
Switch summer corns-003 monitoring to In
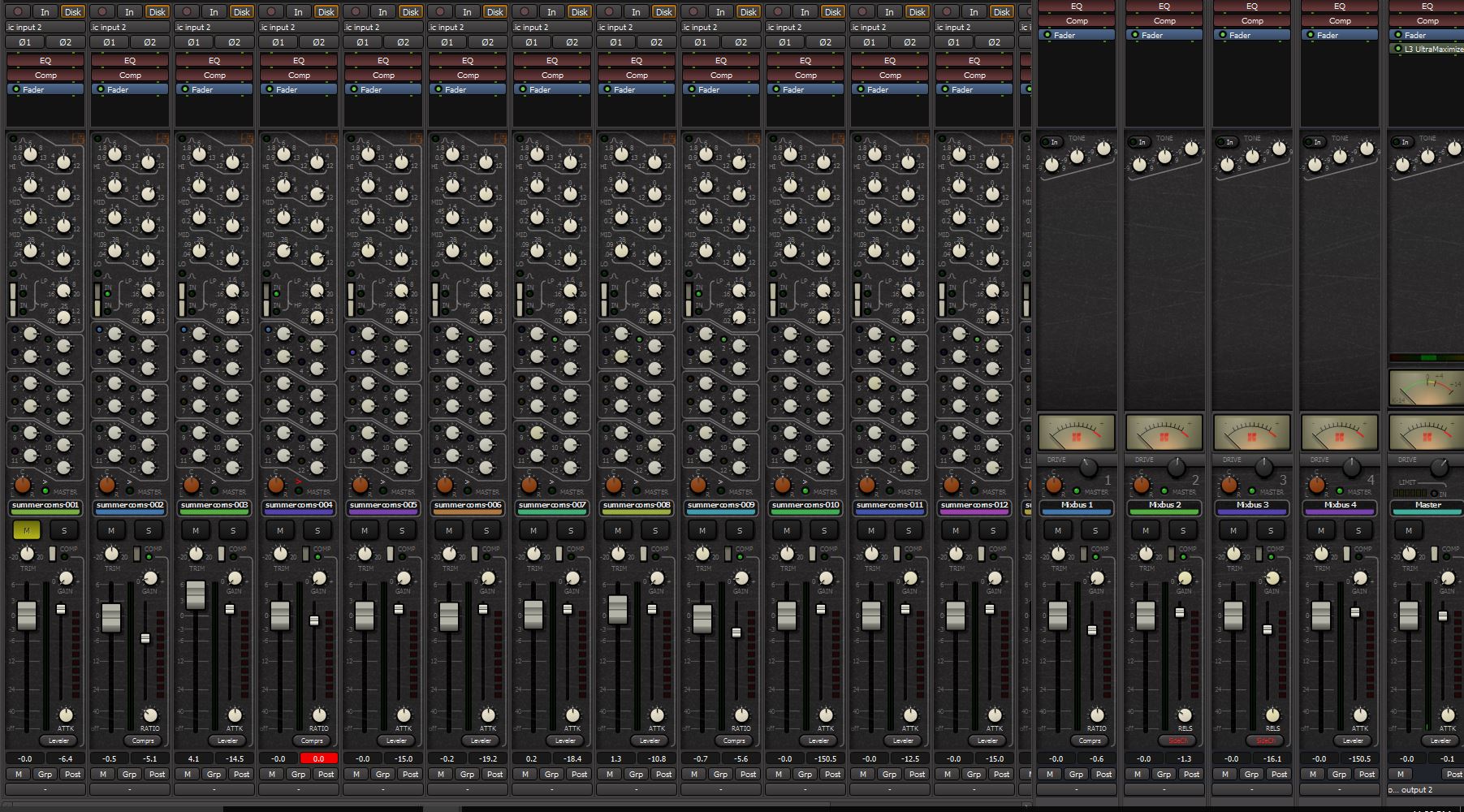[x=214, y=12]
